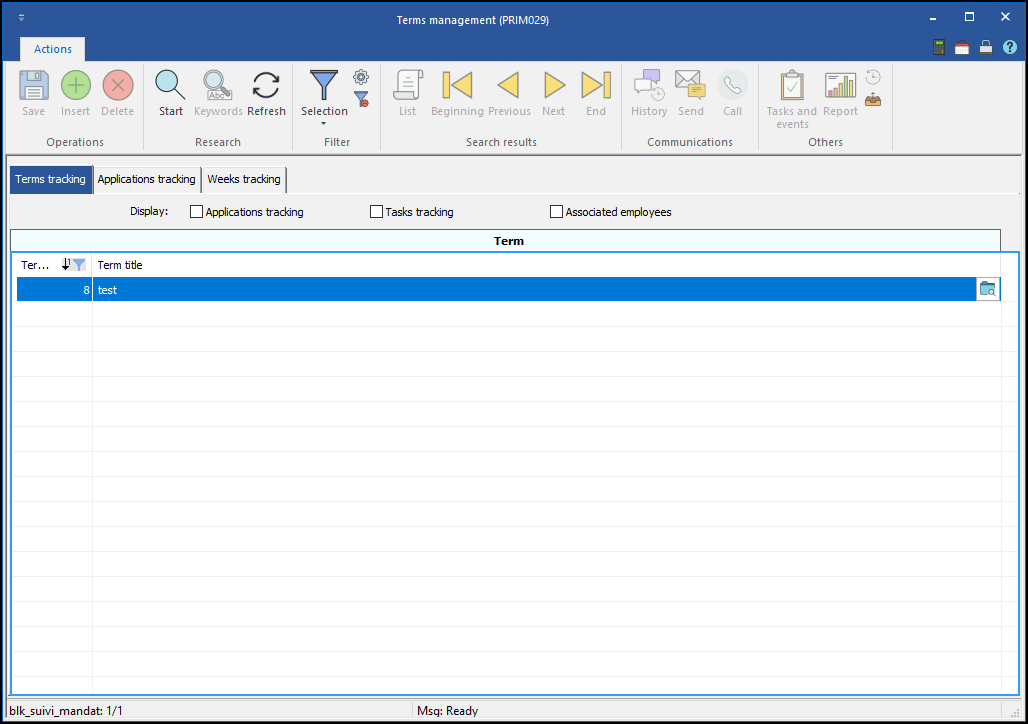Image resolution: width=1028 pixels, height=724 pixels.
Task: Jump to End of search results
Action: pos(596,85)
